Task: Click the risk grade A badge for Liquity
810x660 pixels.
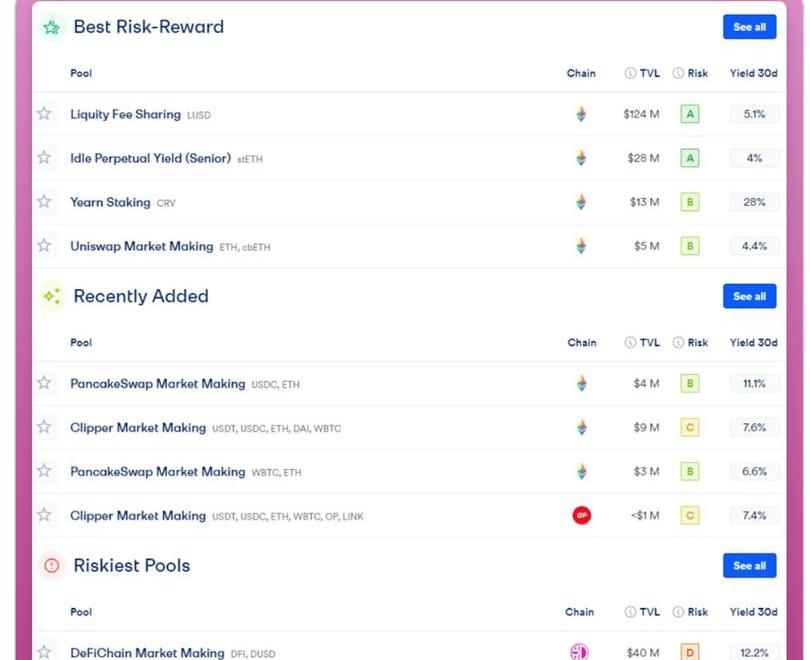Action: pyautogui.click(x=689, y=115)
